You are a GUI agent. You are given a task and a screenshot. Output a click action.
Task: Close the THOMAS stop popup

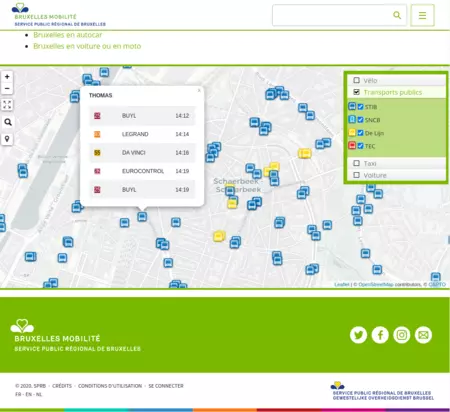coord(199,90)
